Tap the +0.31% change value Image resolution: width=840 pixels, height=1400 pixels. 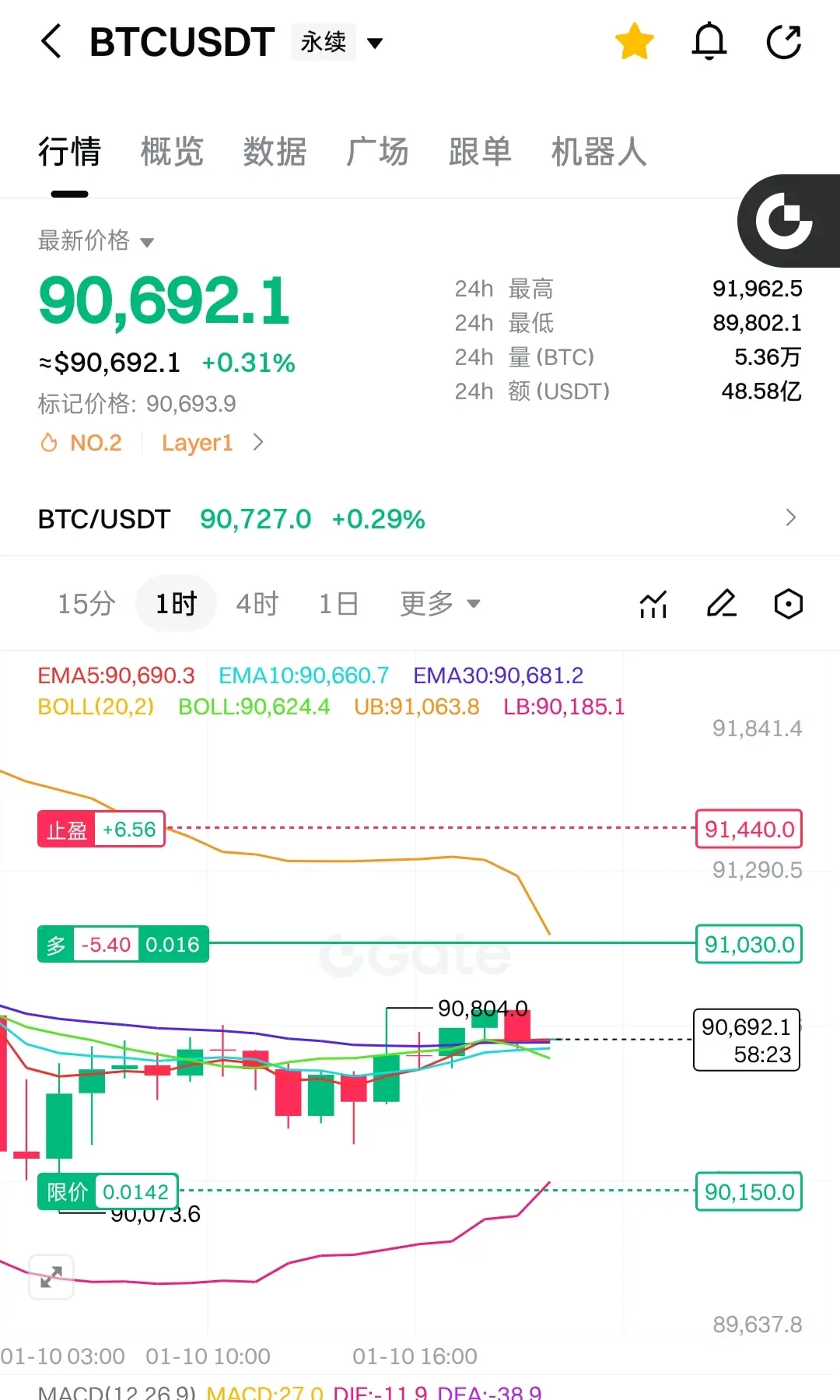pos(249,363)
